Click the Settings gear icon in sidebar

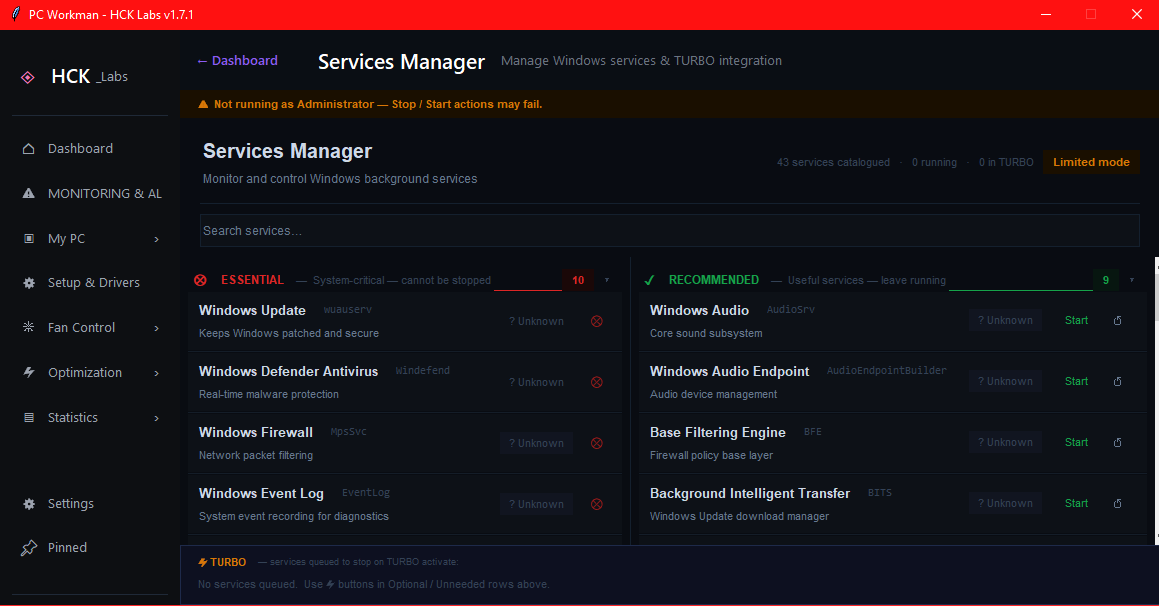(x=29, y=504)
